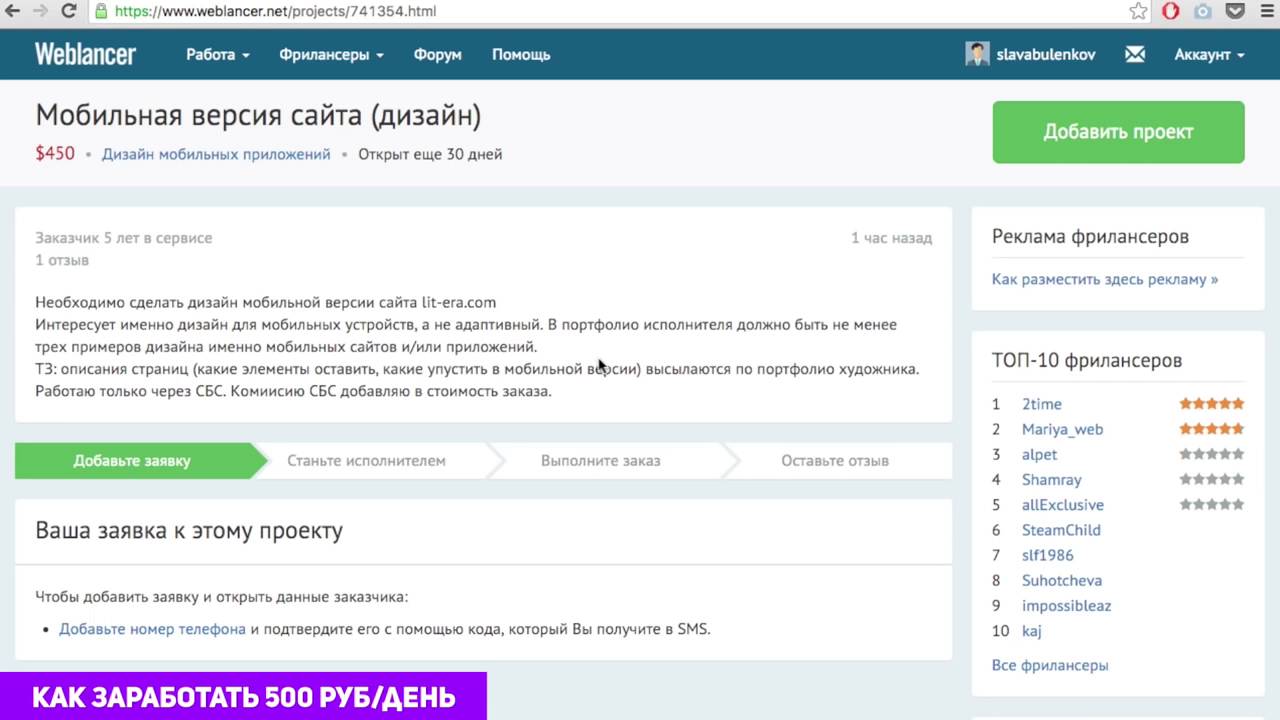The height and width of the screenshot is (720, 1280).
Task: Expand the Аккаунт dropdown menu
Action: coord(1209,54)
